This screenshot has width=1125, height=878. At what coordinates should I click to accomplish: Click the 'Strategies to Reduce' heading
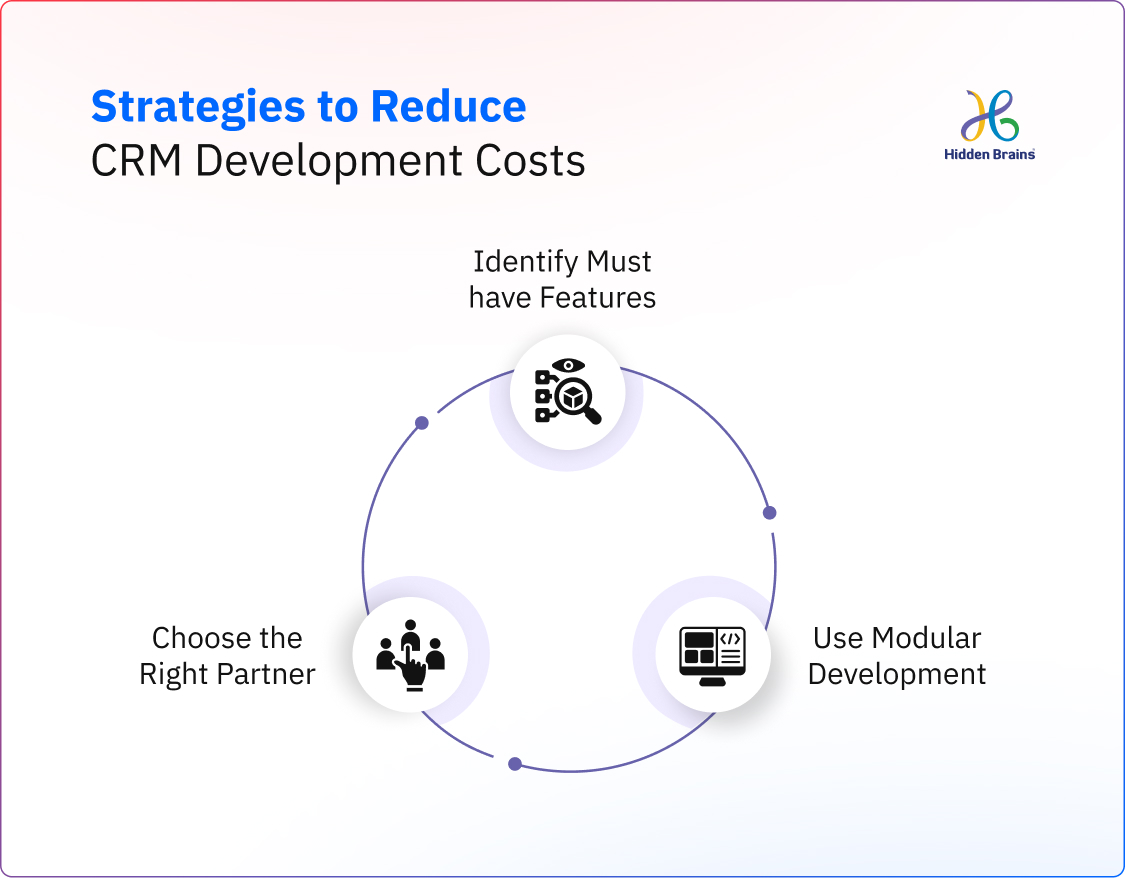[308, 105]
